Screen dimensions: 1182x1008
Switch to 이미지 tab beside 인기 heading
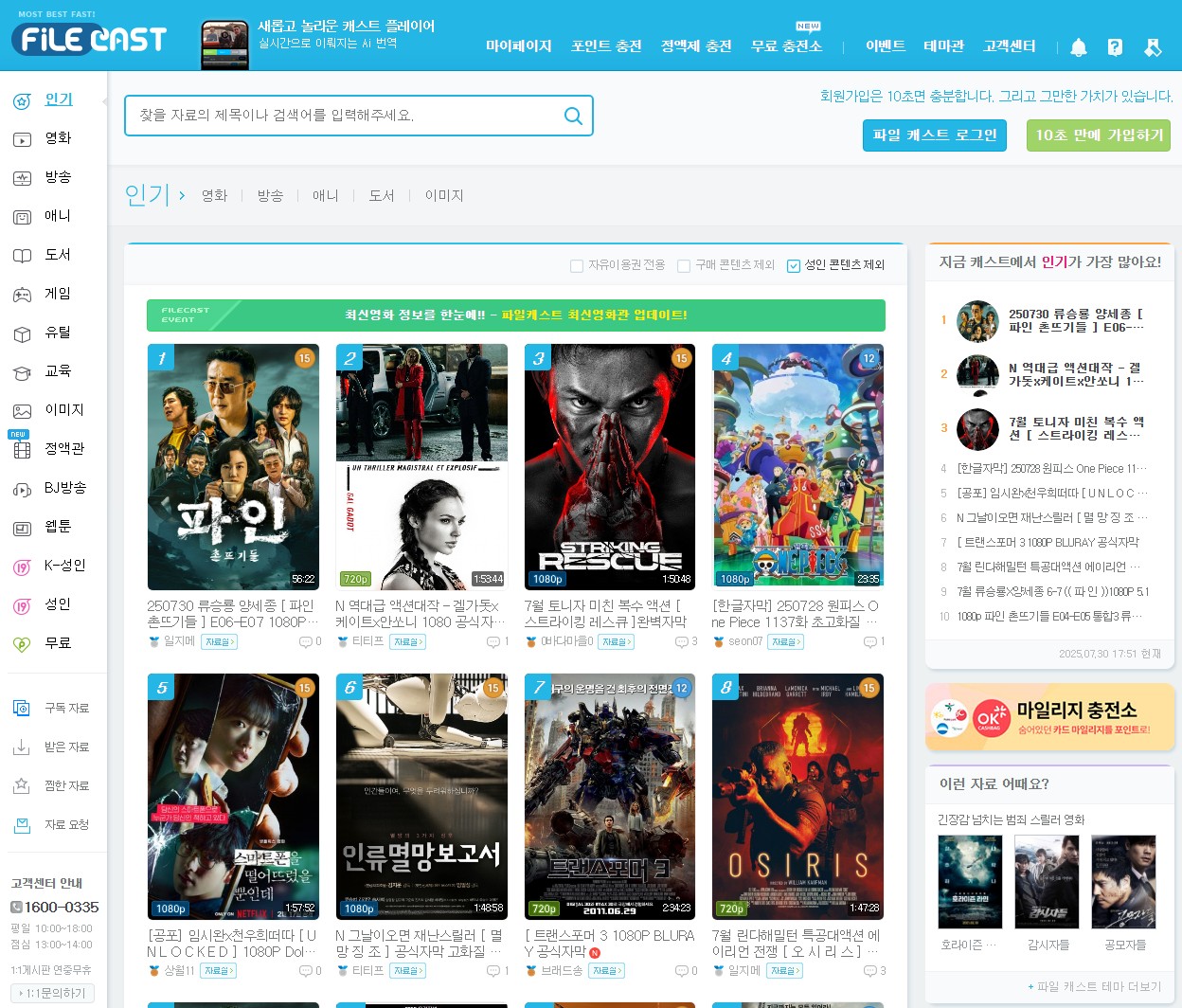444,196
